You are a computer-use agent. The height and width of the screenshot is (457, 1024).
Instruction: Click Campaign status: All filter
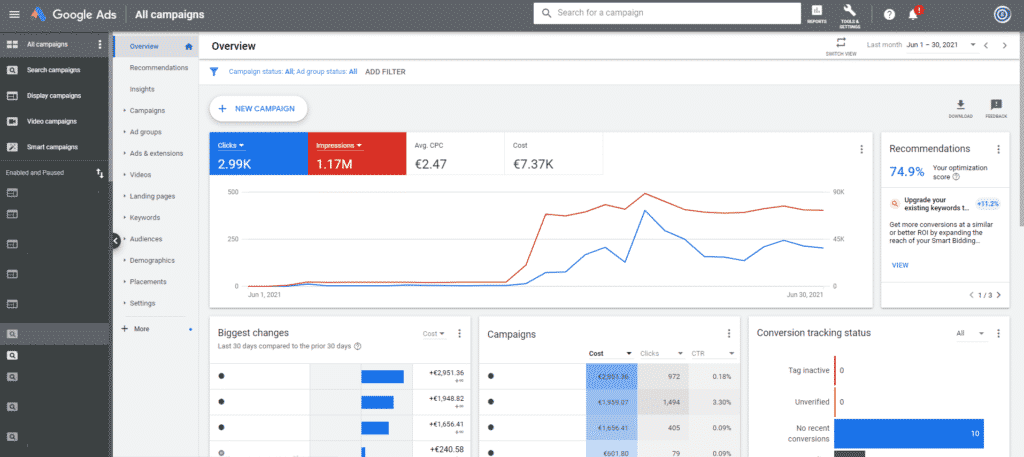coord(261,72)
